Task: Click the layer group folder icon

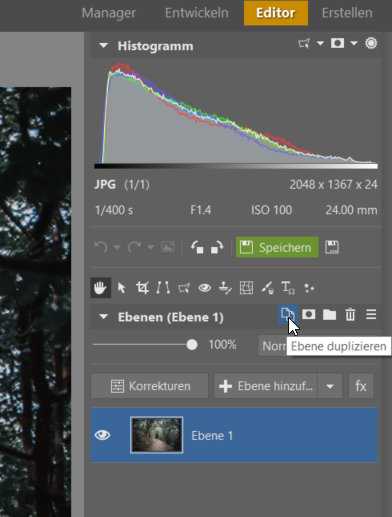Action: click(x=329, y=314)
